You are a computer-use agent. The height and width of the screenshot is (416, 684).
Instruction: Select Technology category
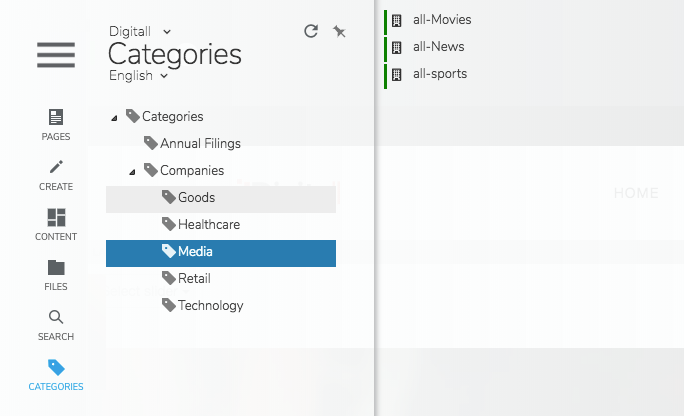pos(211,306)
